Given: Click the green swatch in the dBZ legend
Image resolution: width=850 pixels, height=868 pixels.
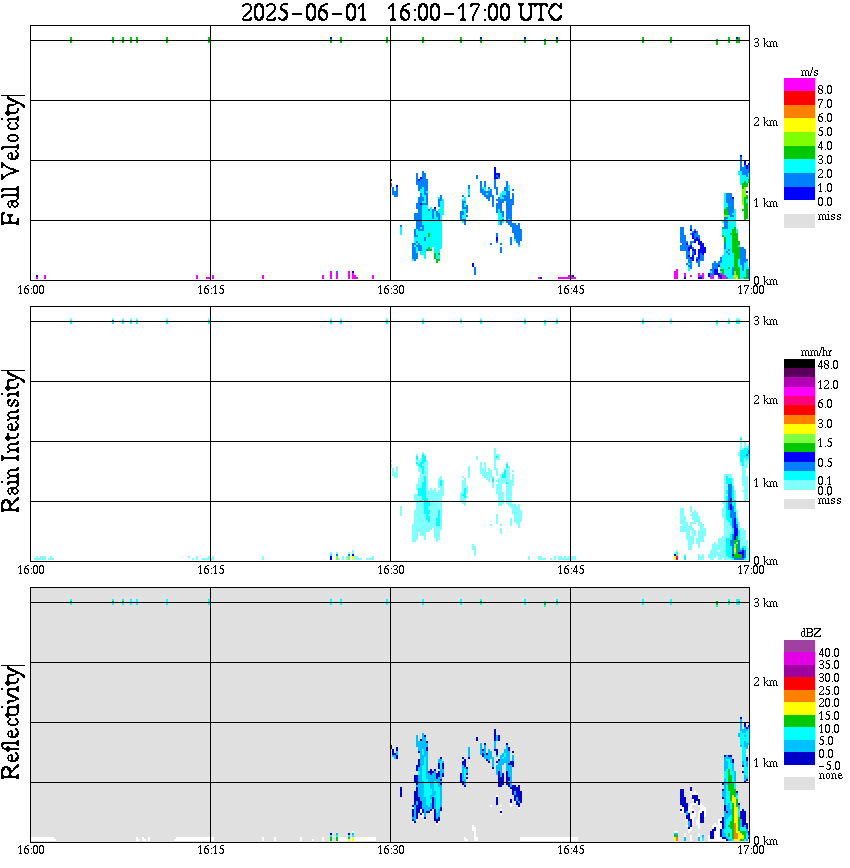Looking at the screenshot, I should (799, 721).
